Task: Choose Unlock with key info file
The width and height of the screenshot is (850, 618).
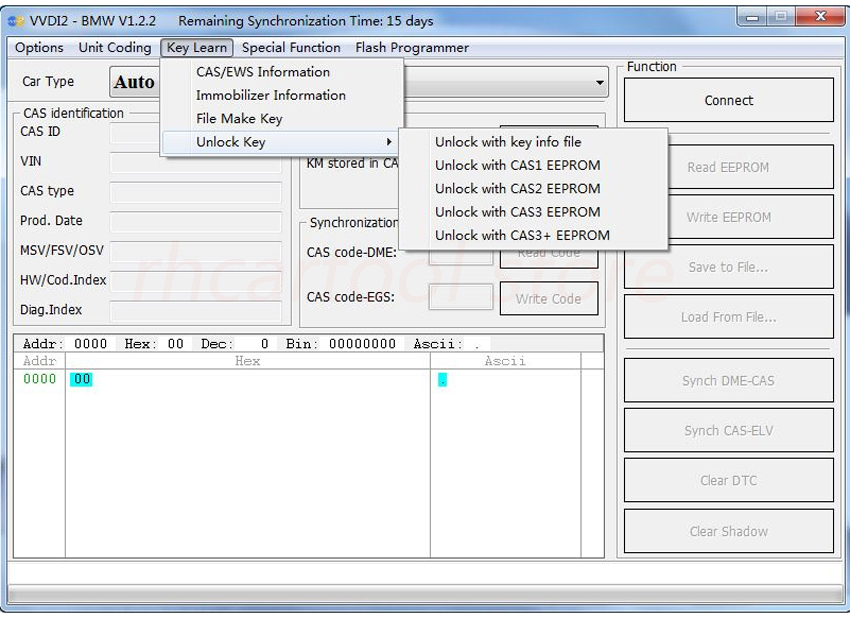Action: click(x=533, y=142)
